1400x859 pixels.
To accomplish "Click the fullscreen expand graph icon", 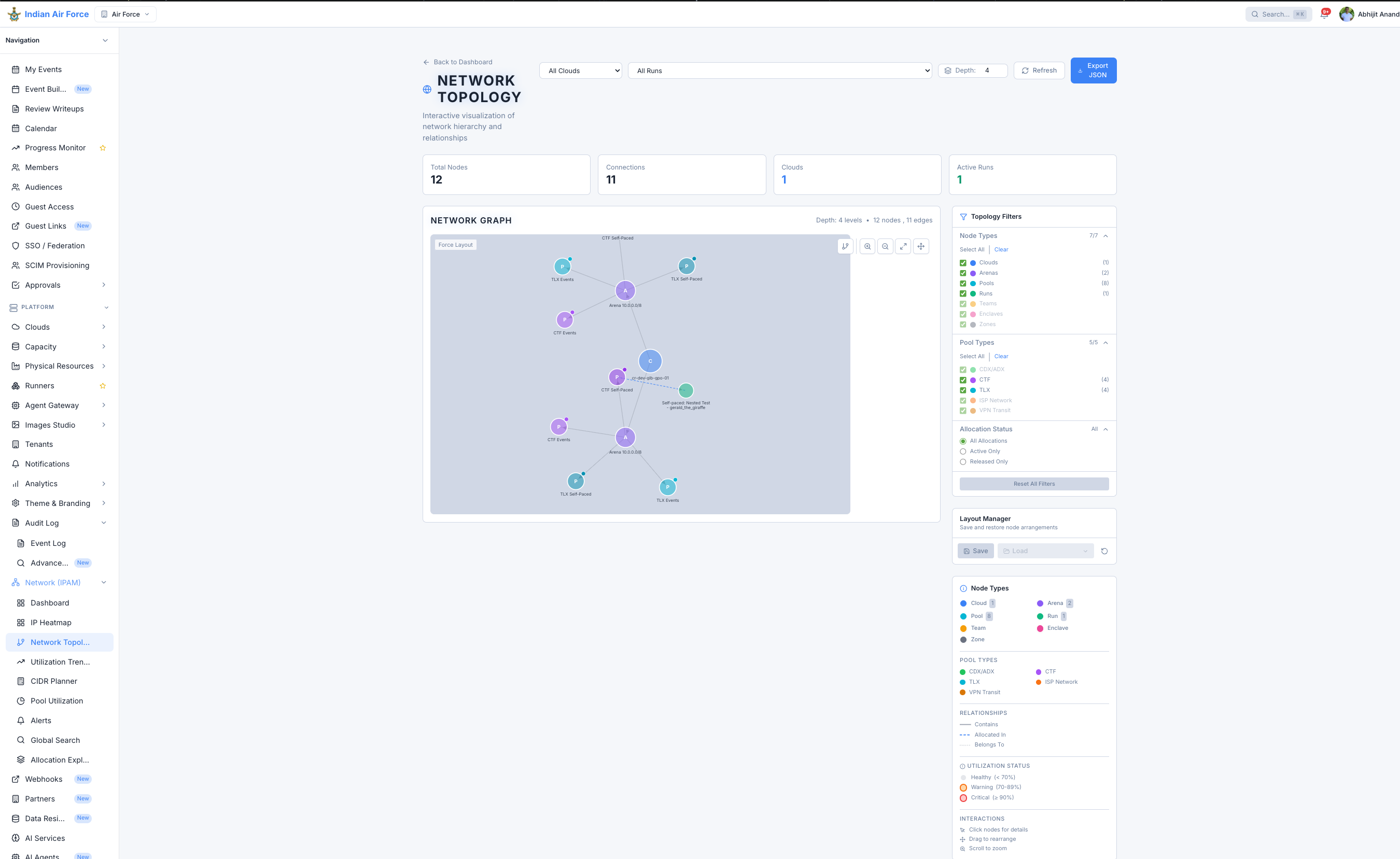I will pyautogui.click(x=903, y=246).
